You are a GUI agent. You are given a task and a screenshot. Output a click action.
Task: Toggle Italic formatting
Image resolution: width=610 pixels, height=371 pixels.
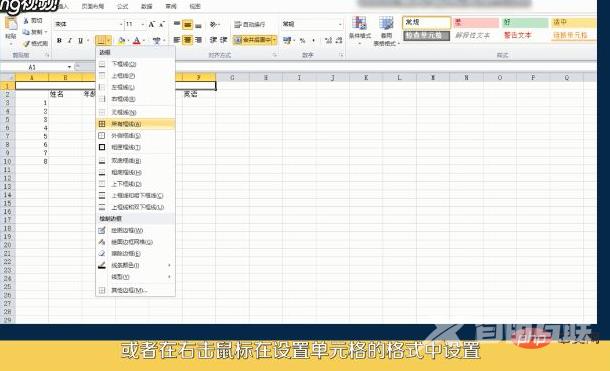[x=70, y=40]
